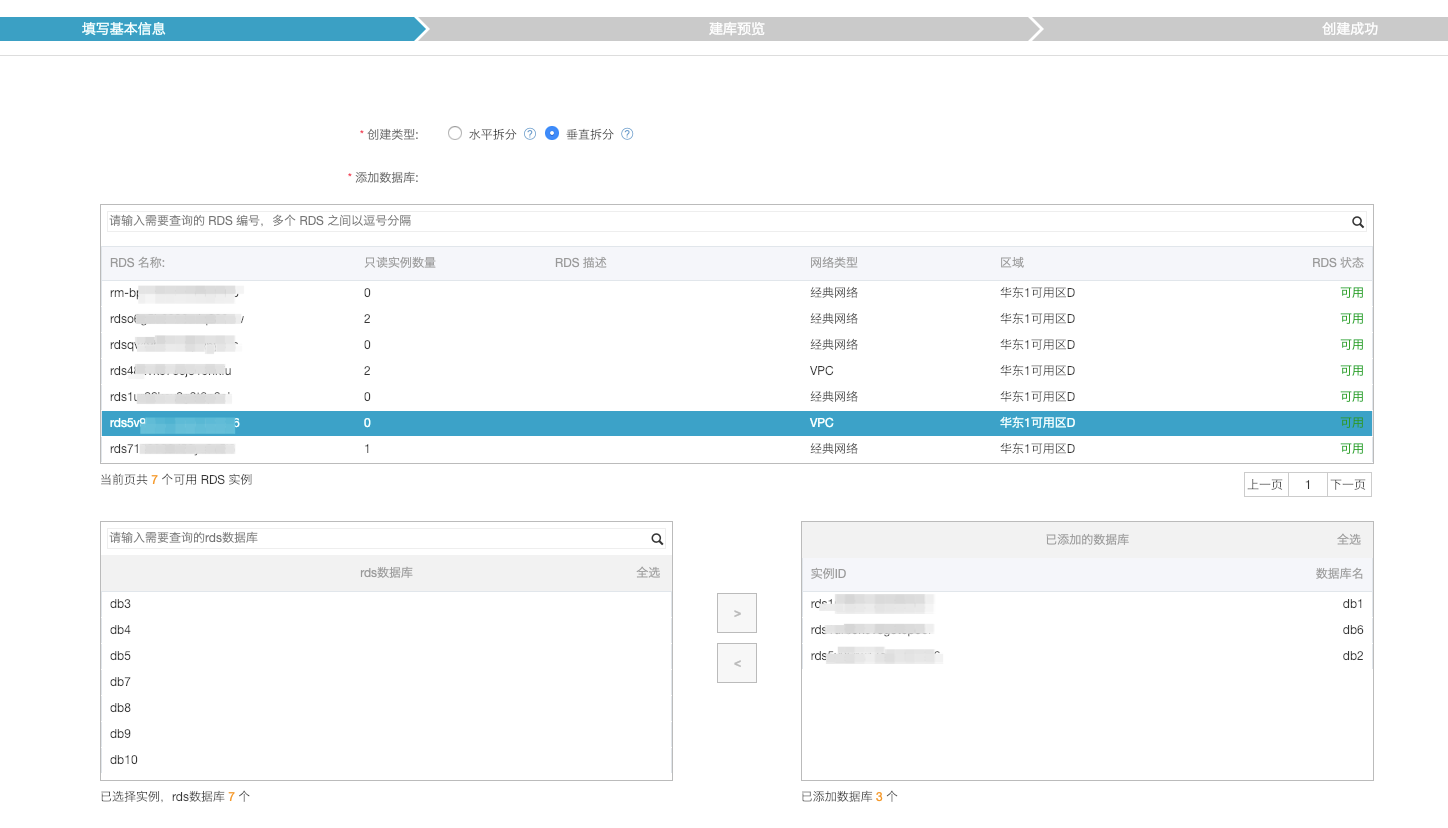Open help icon next to 垂直拆分

coord(627,134)
